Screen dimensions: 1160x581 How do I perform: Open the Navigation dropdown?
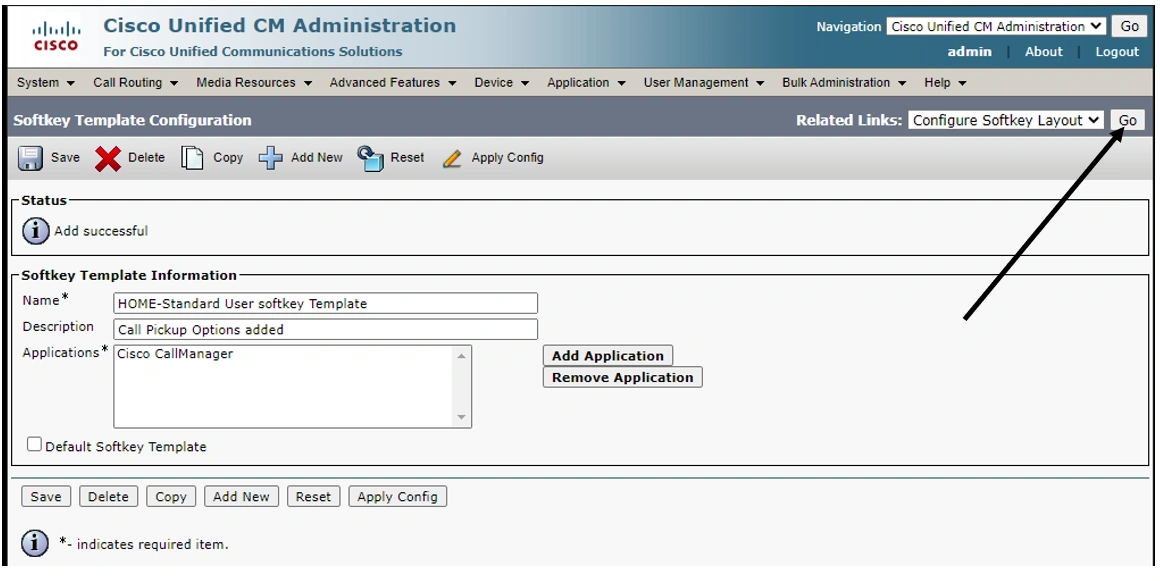996,26
